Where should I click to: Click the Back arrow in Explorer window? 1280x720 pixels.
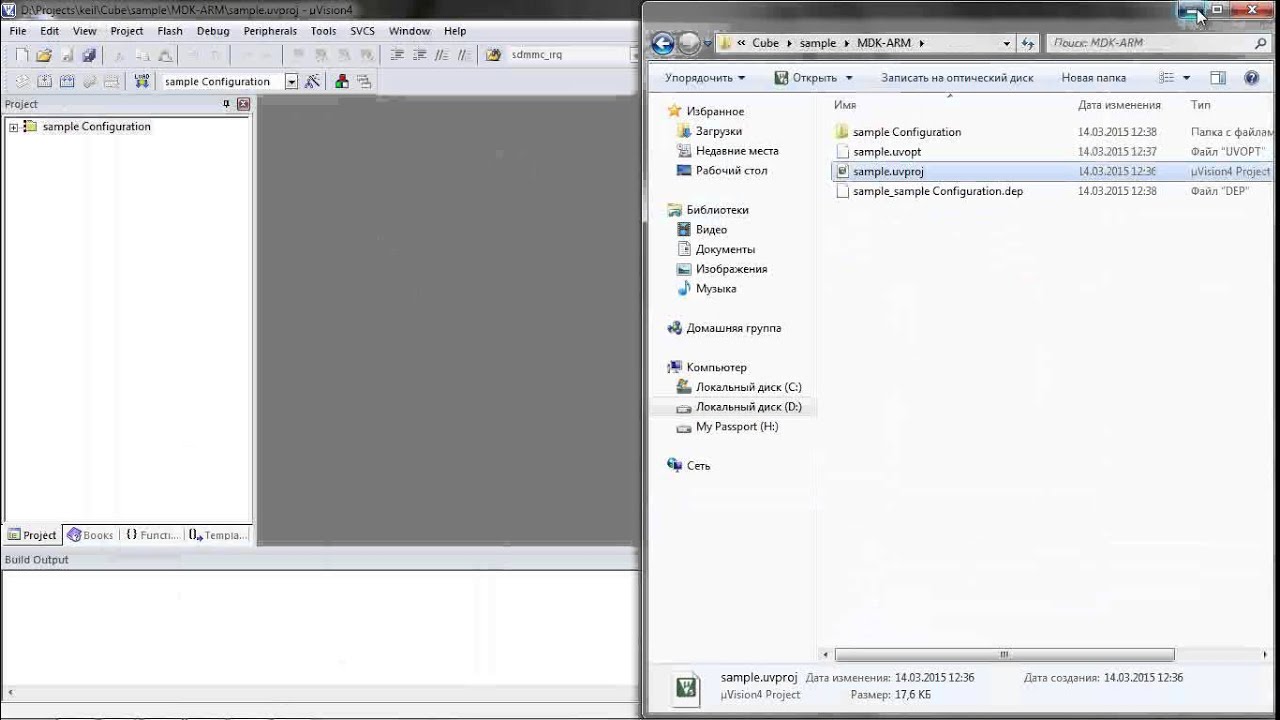[x=662, y=43]
